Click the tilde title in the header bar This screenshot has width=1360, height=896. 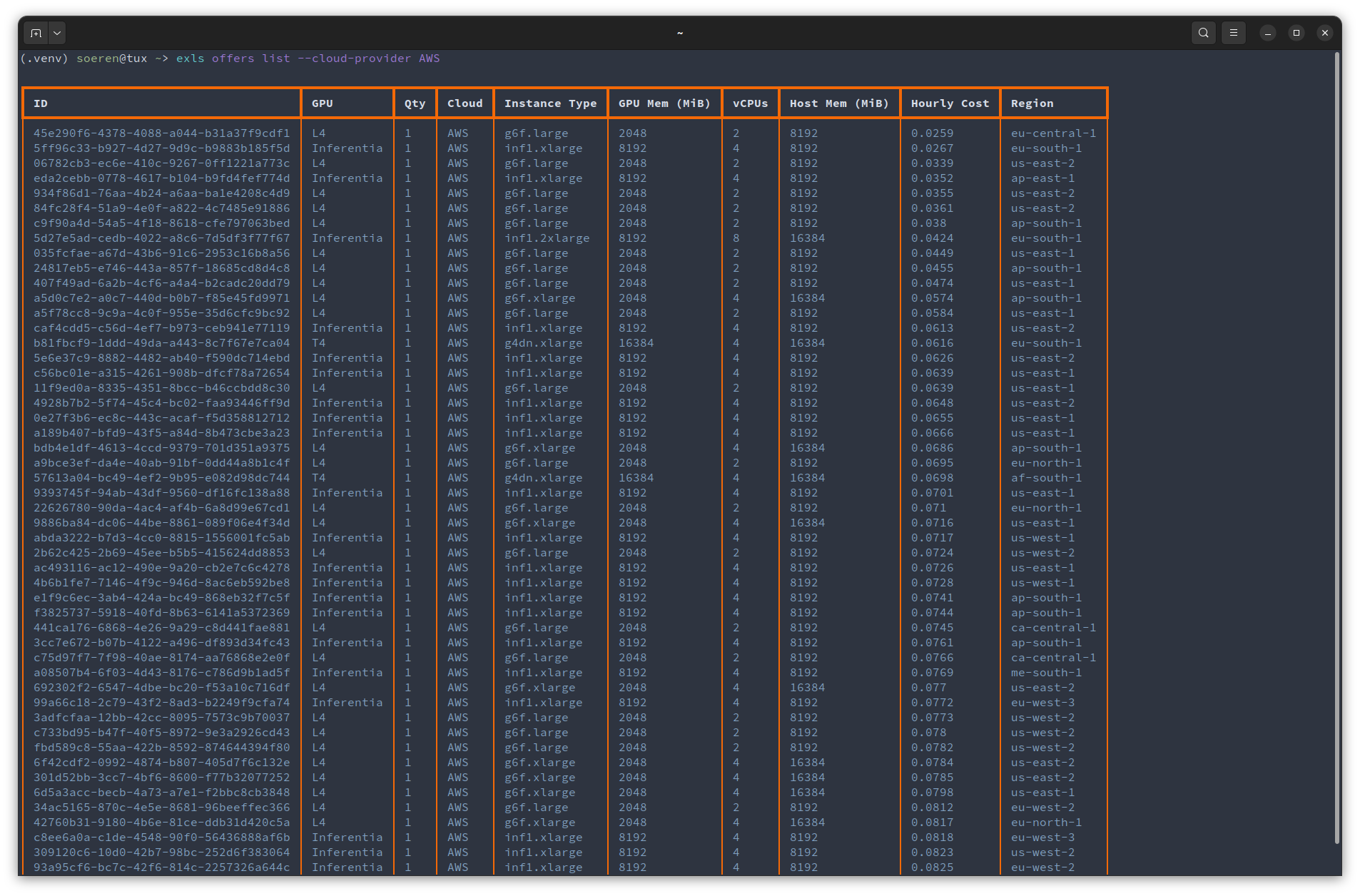pyautogui.click(x=679, y=33)
